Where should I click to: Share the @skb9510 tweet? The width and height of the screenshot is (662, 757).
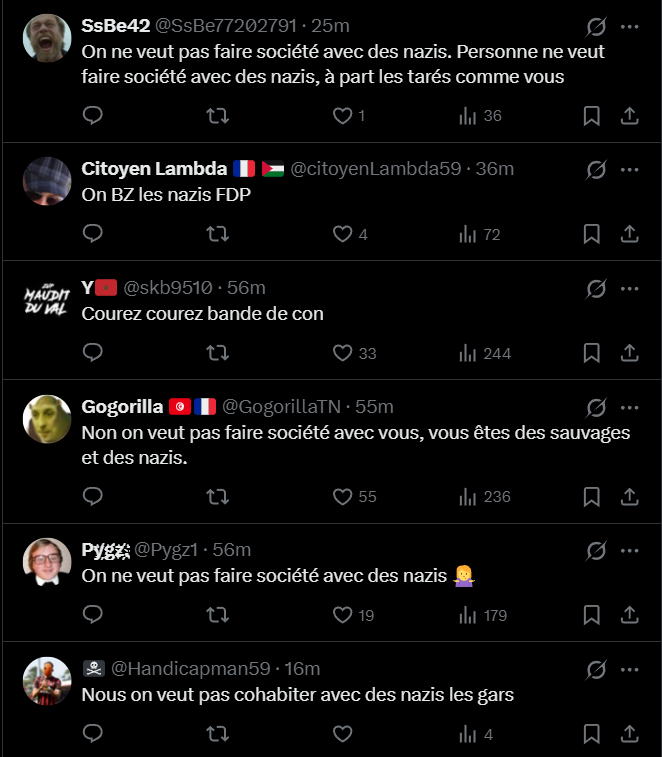(x=629, y=353)
